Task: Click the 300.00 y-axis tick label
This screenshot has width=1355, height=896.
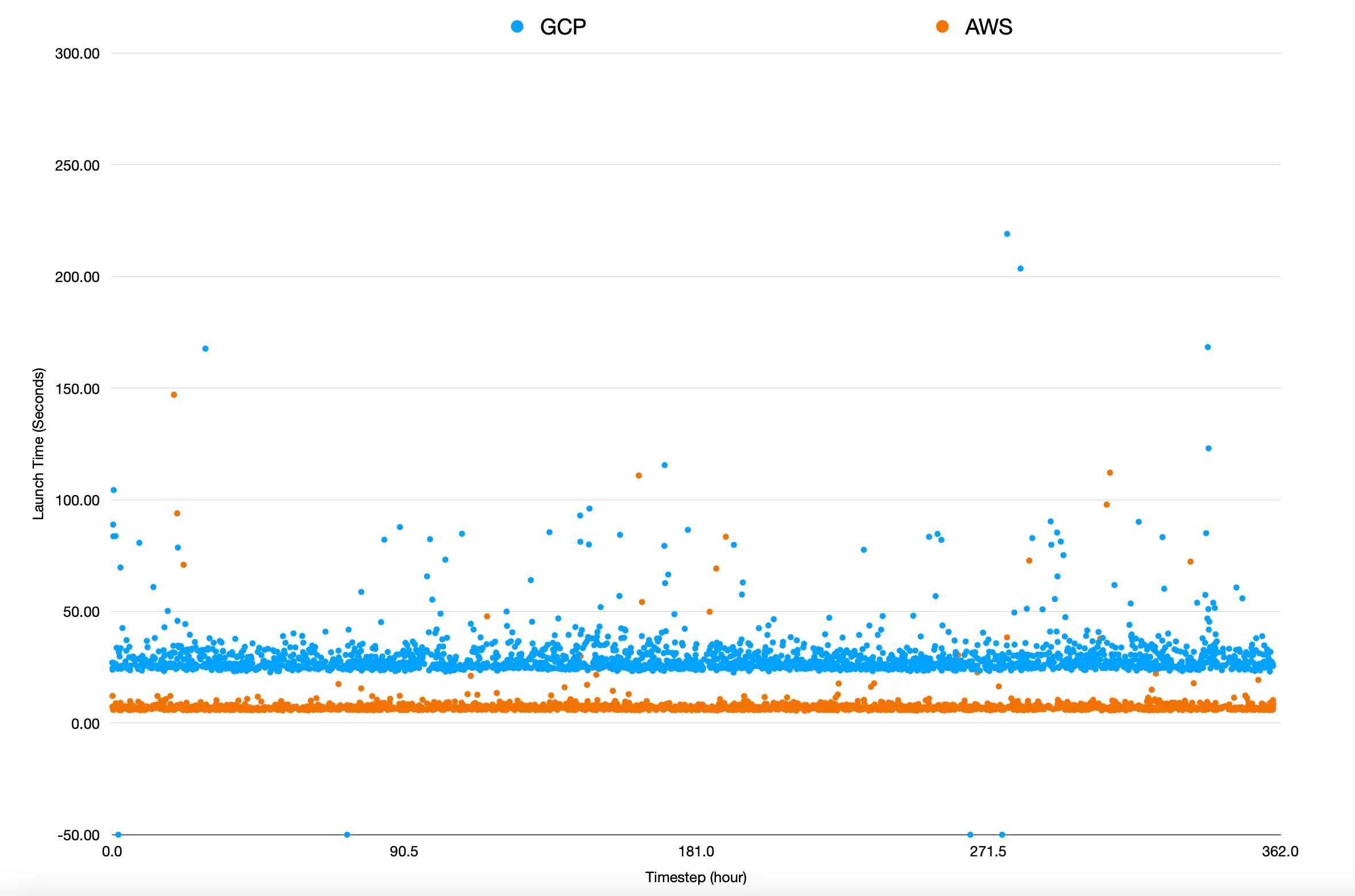Action: [77, 53]
